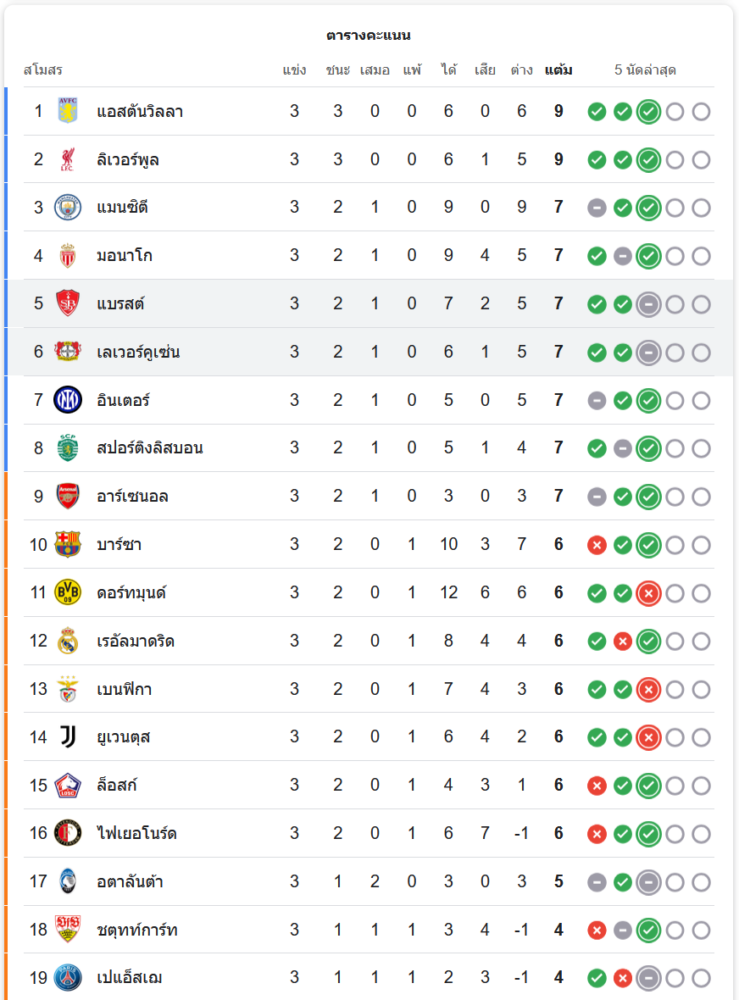
Task: Click the ต่าง goal difference header
Action: coord(521,70)
